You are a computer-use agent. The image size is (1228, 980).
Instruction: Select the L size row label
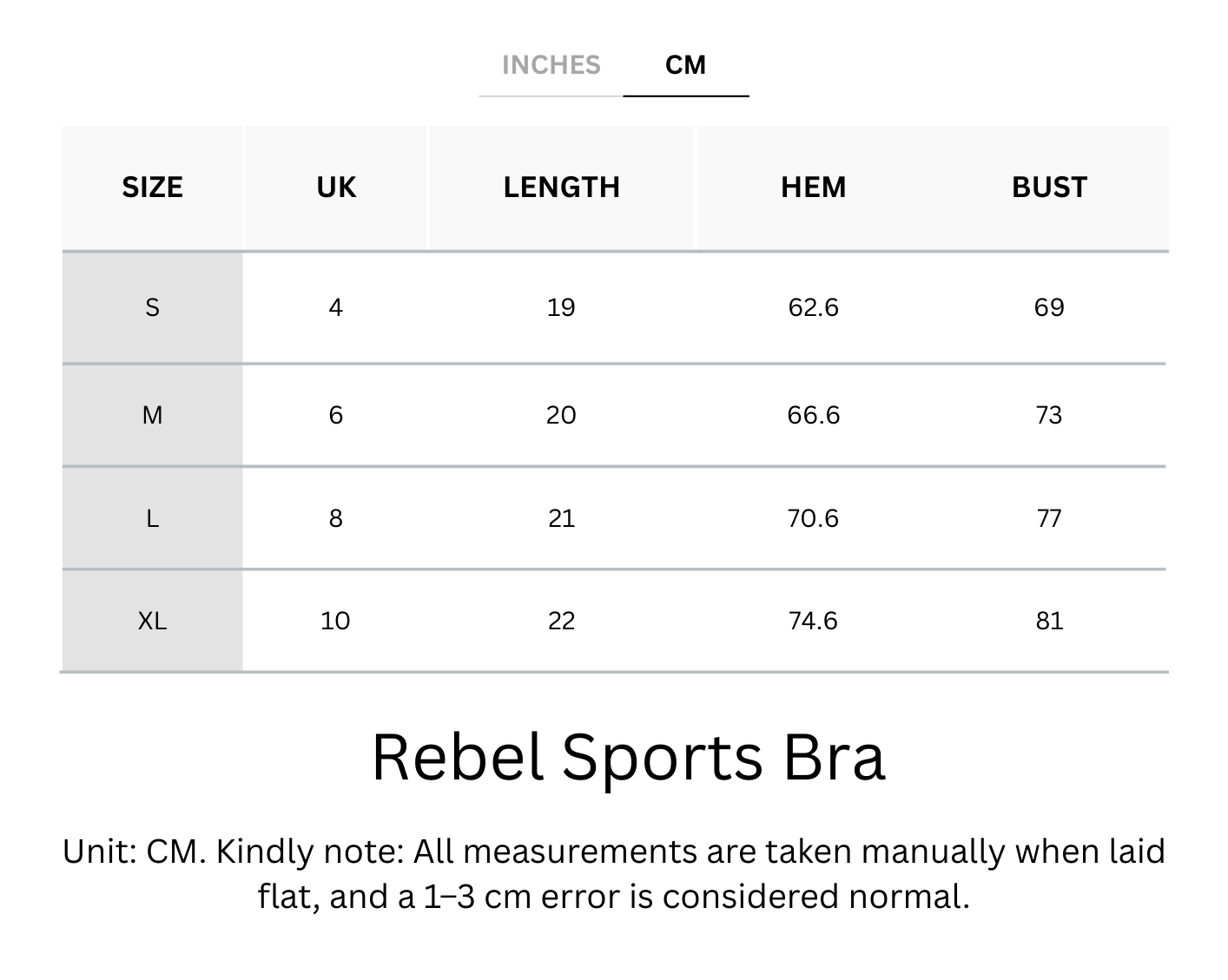pos(152,518)
